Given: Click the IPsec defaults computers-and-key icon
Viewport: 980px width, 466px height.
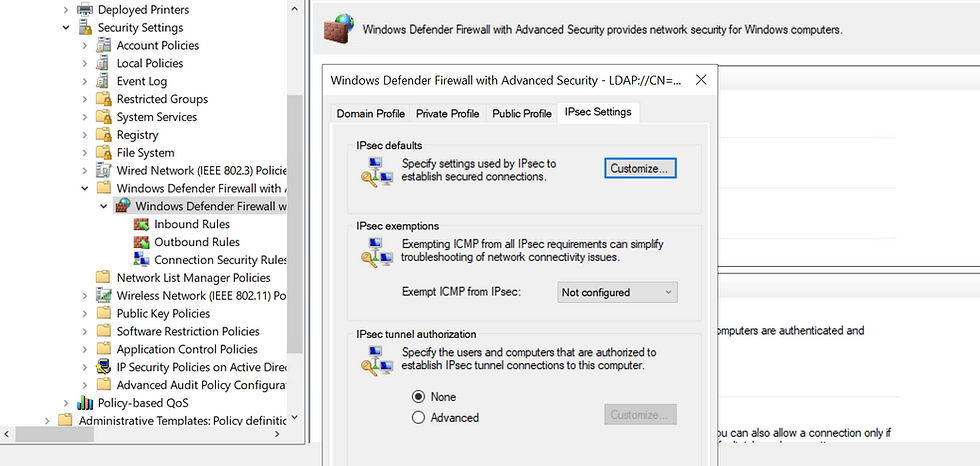Looking at the screenshot, I should point(376,172).
